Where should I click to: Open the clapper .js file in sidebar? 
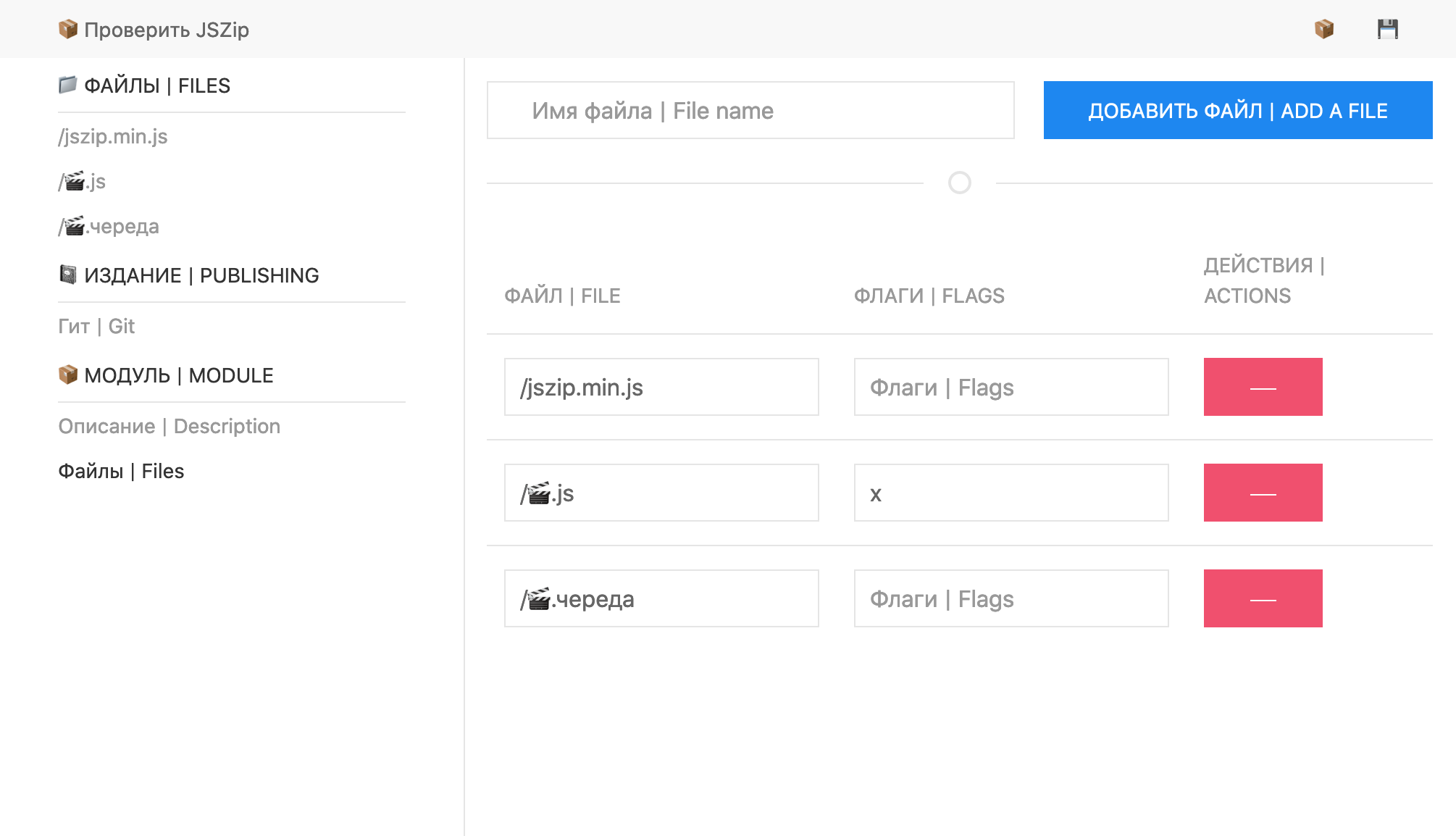click(82, 181)
